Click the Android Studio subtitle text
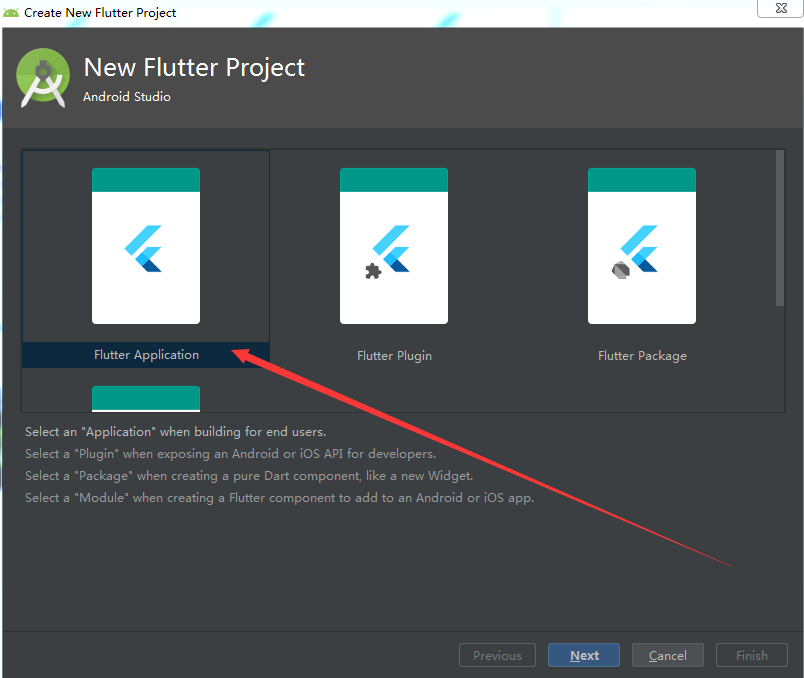Viewport: 804px width, 678px height. point(127,96)
